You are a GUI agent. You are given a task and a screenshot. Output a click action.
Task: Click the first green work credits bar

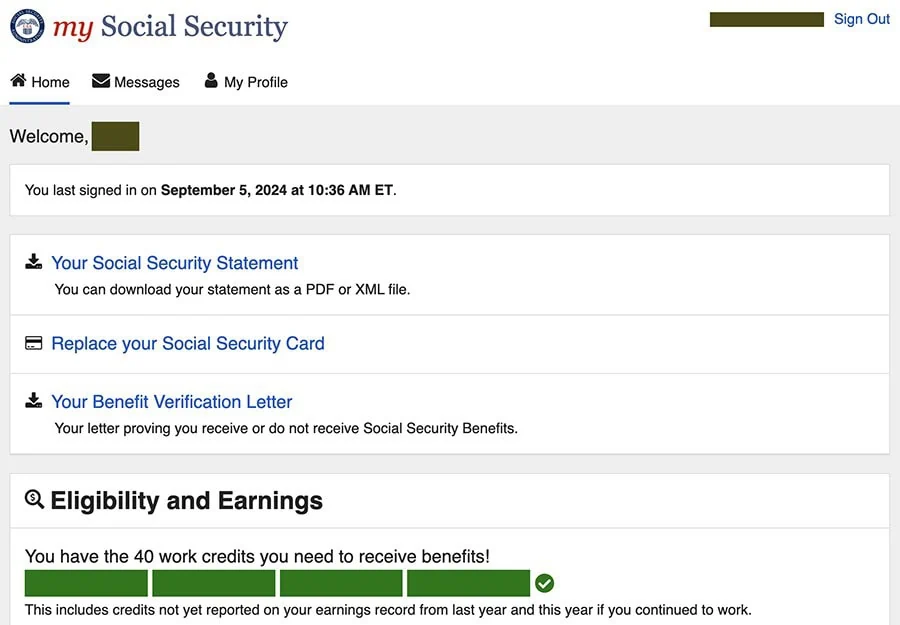[x=86, y=582]
